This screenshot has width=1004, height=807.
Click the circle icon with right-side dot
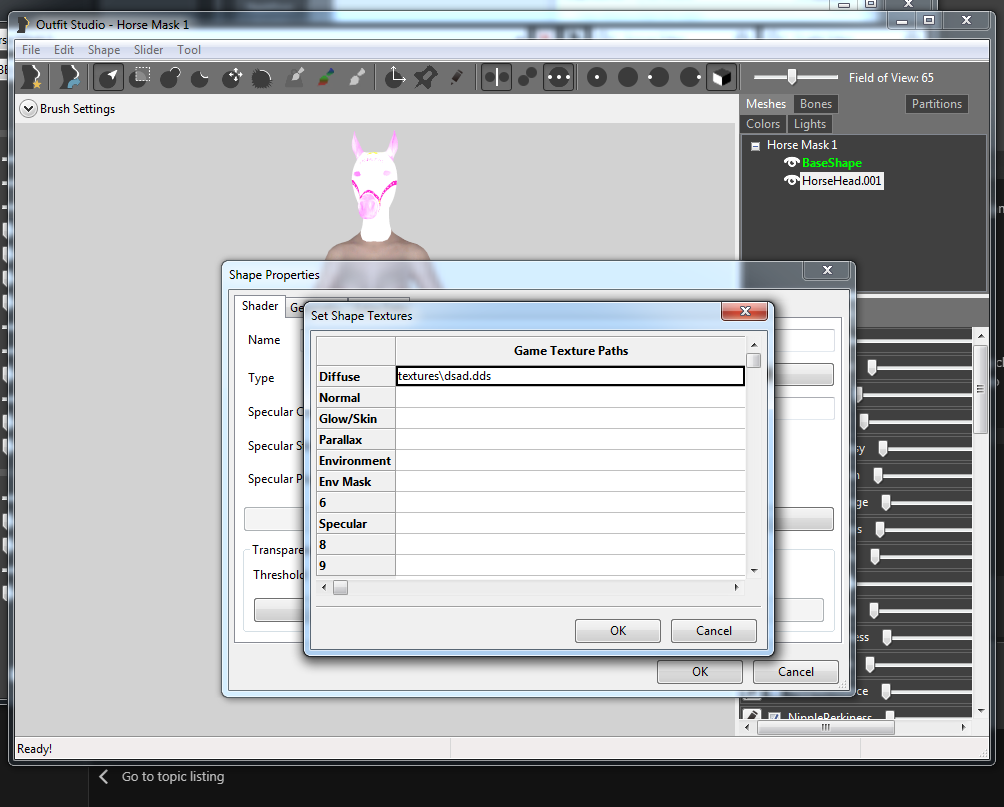690,77
